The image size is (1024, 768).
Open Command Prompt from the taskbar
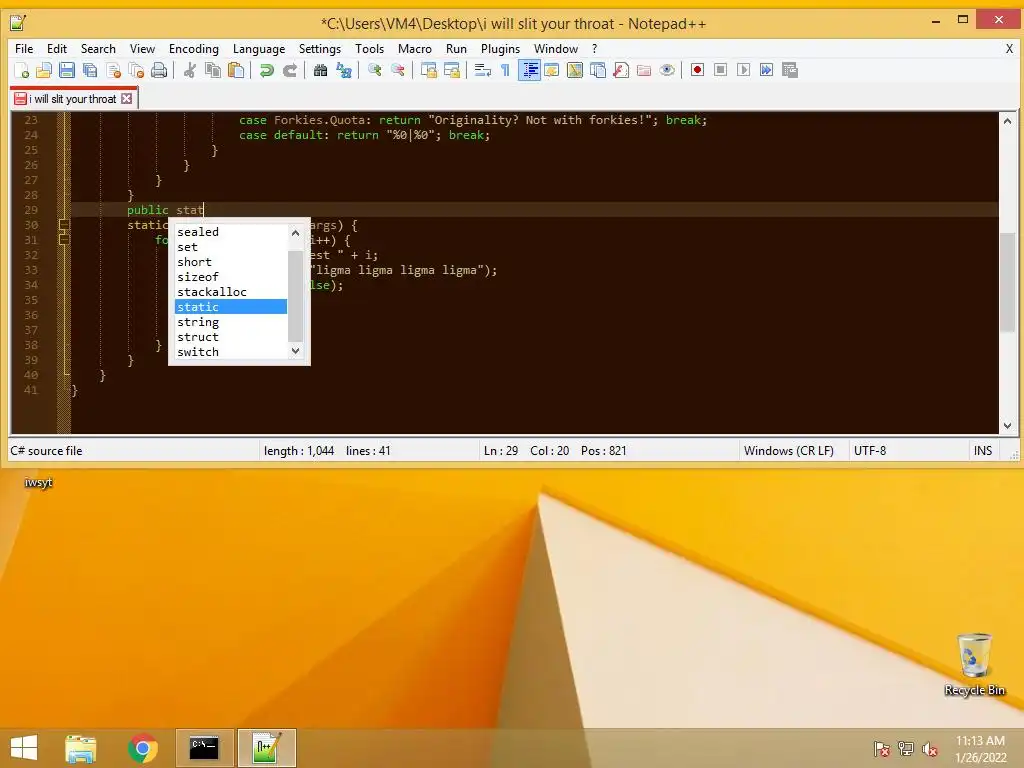[x=204, y=748]
